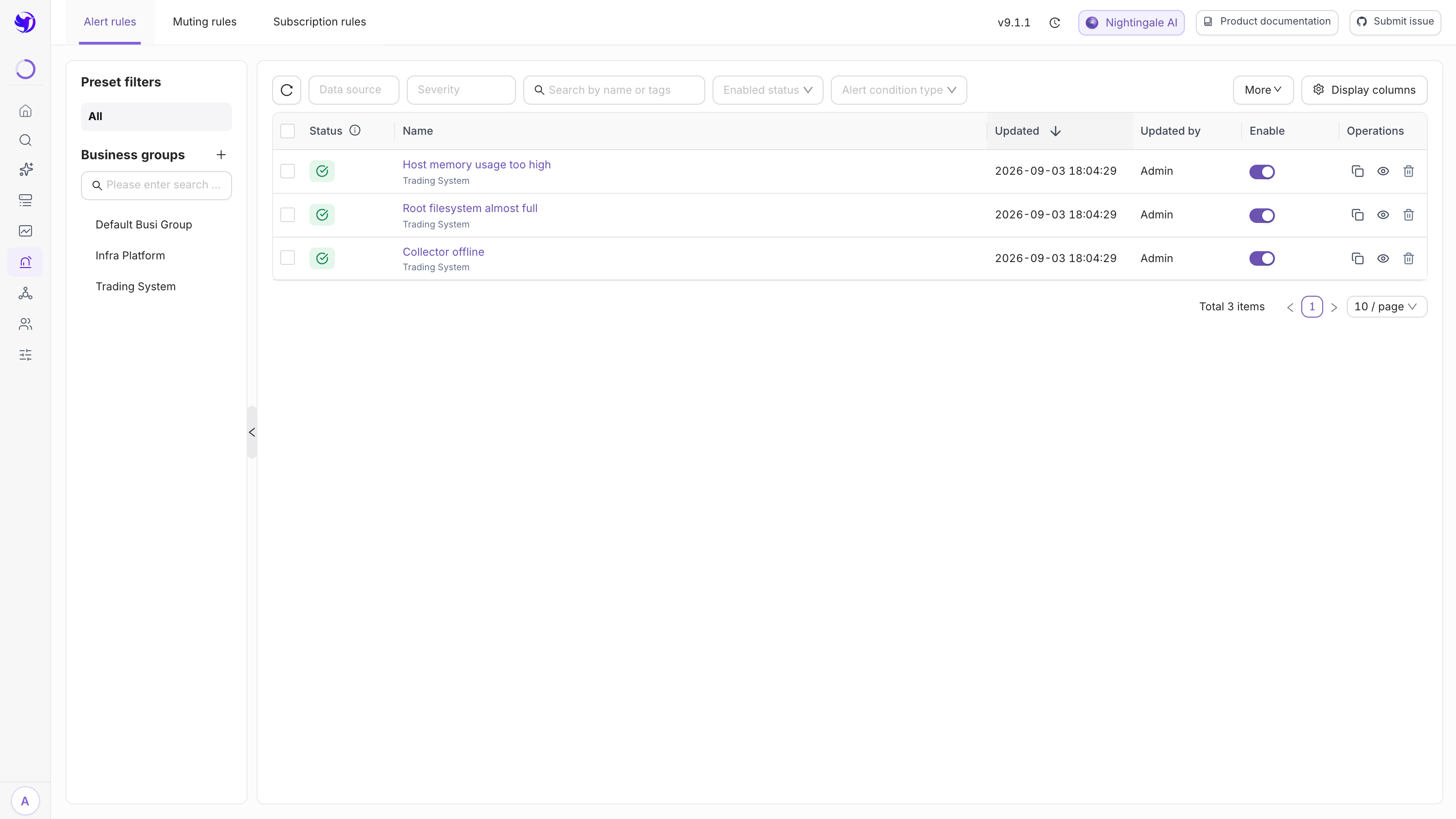Screen dimensions: 1456x819
Task: Tick the checkbox for Collector offline
Action: tap(288, 258)
